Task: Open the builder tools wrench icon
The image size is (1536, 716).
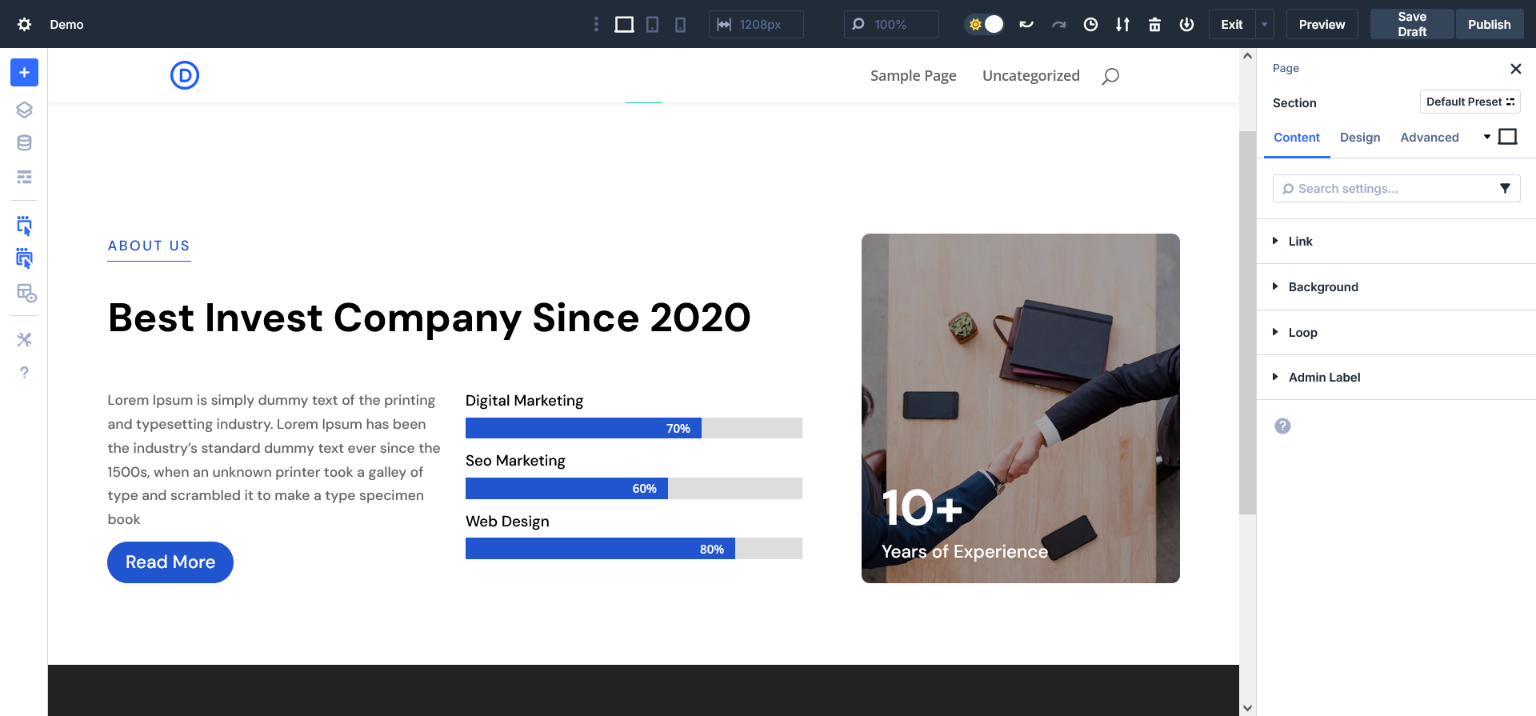Action: 24,340
